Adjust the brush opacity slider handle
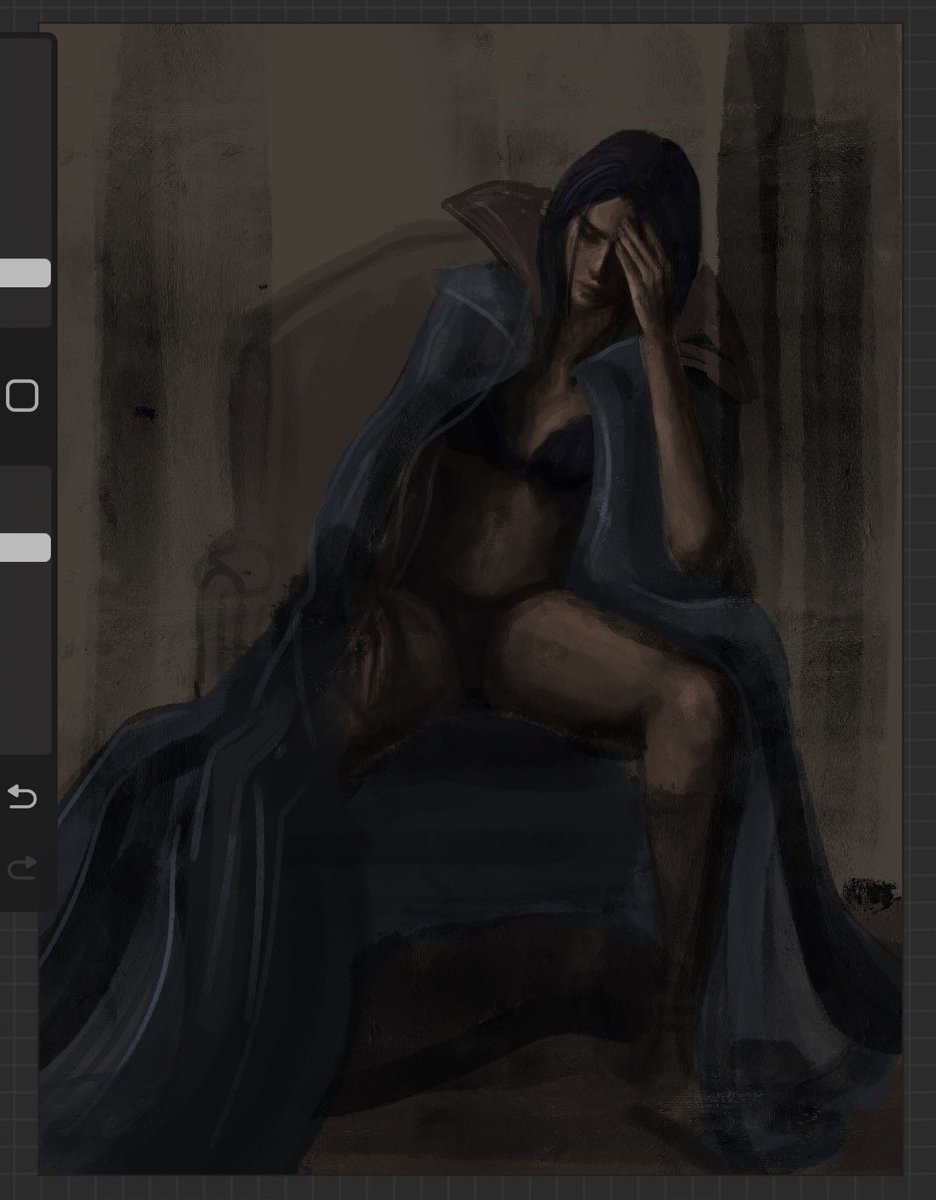 pyautogui.click(x=25, y=547)
